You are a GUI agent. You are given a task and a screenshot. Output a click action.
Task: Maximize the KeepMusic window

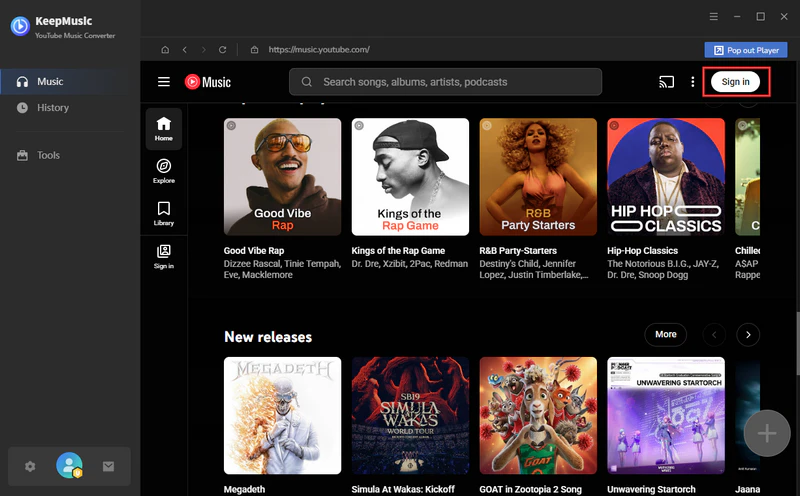760,17
